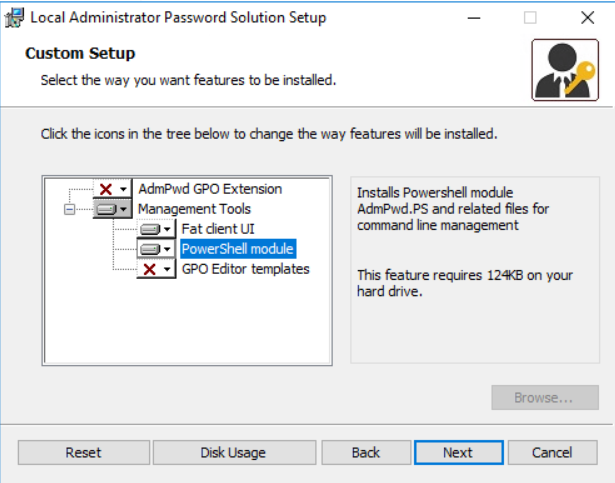Go to the Next setup step
The height and width of the screenshot is (483, 615).
pyautogui.click(x=459, y=452)
